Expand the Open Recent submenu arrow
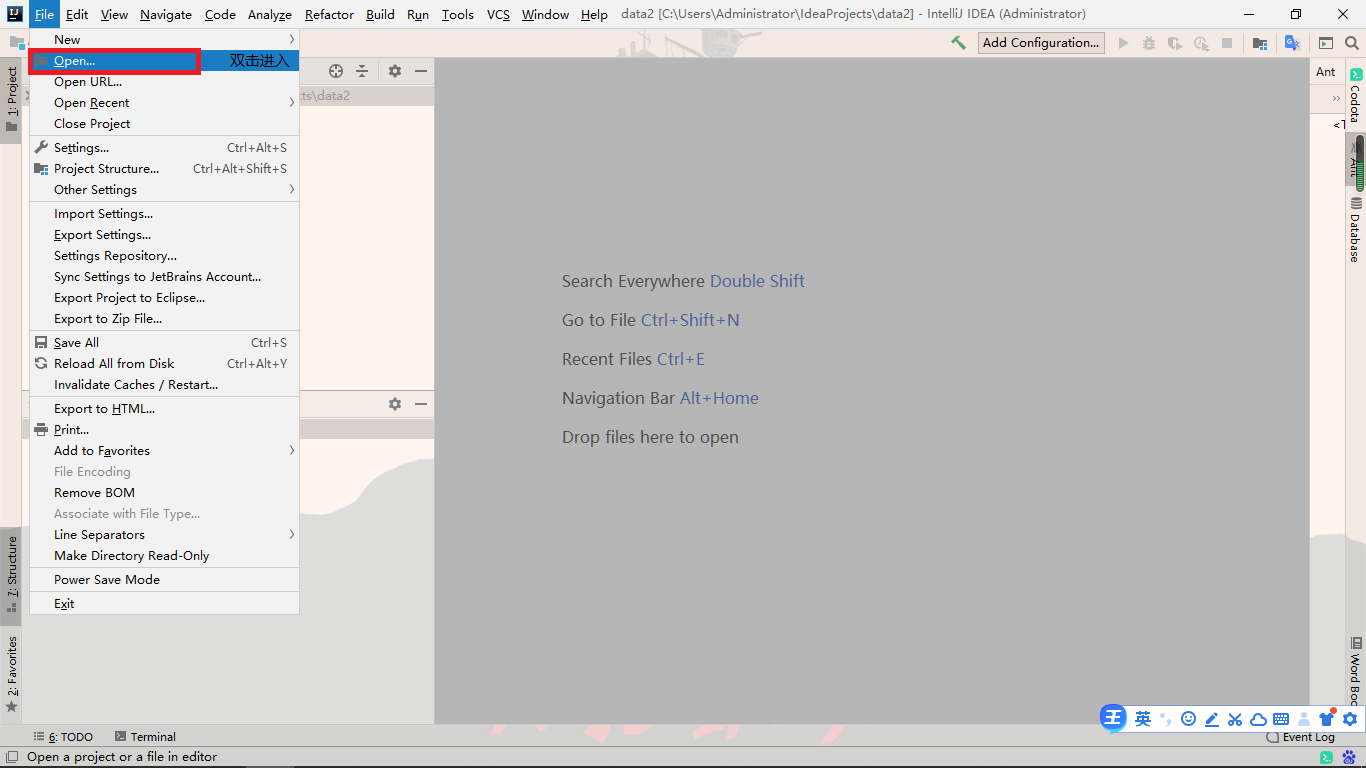 click(292, 103)
